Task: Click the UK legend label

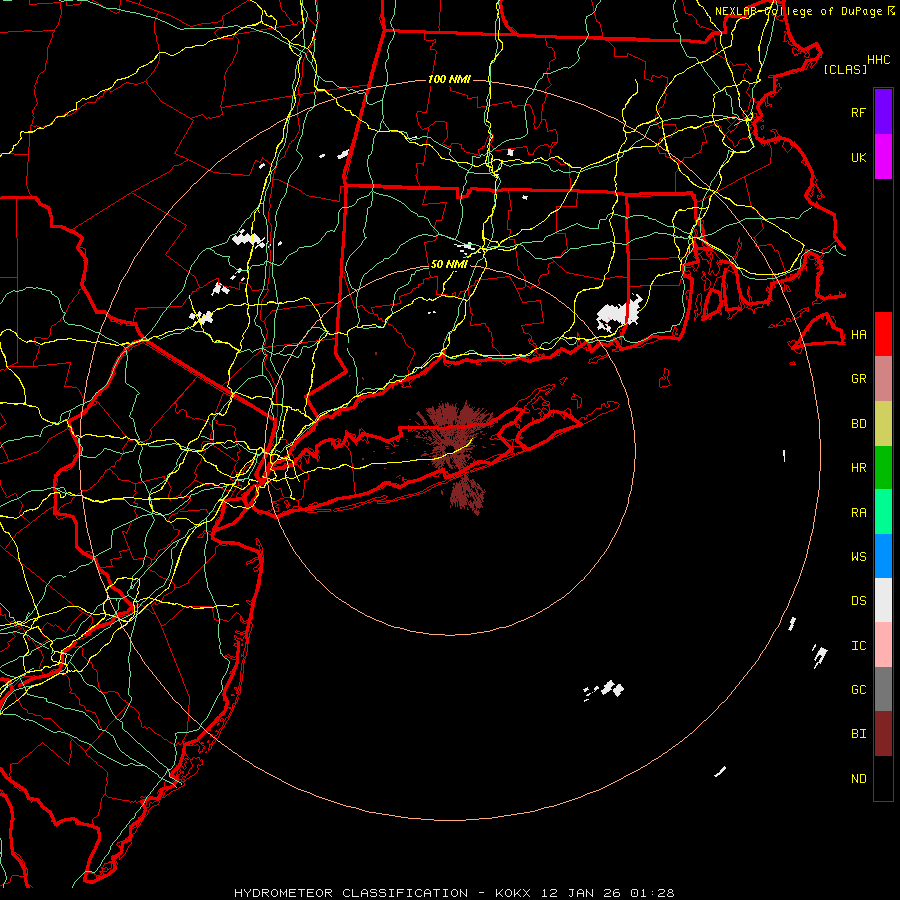Action: [x=858, y=157]
